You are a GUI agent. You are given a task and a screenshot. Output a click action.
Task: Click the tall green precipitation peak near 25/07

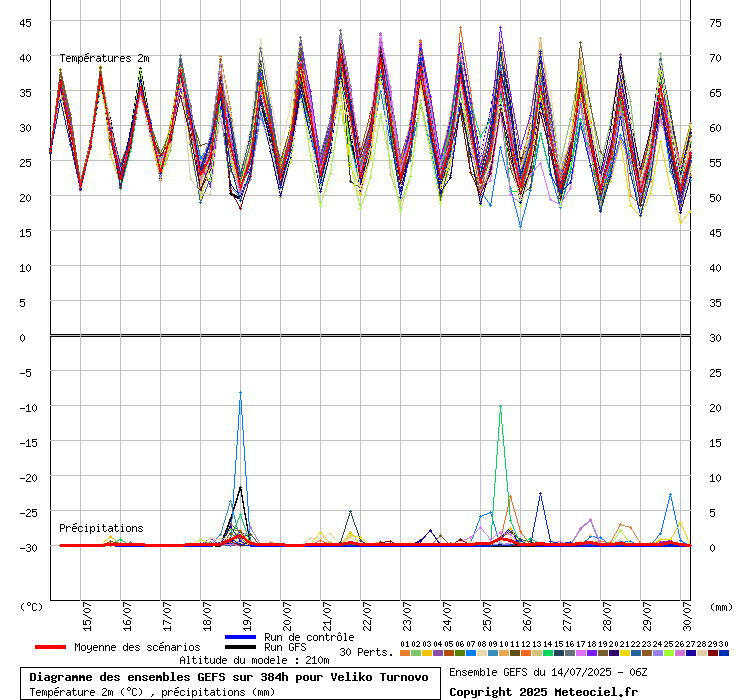coord(500,408)
